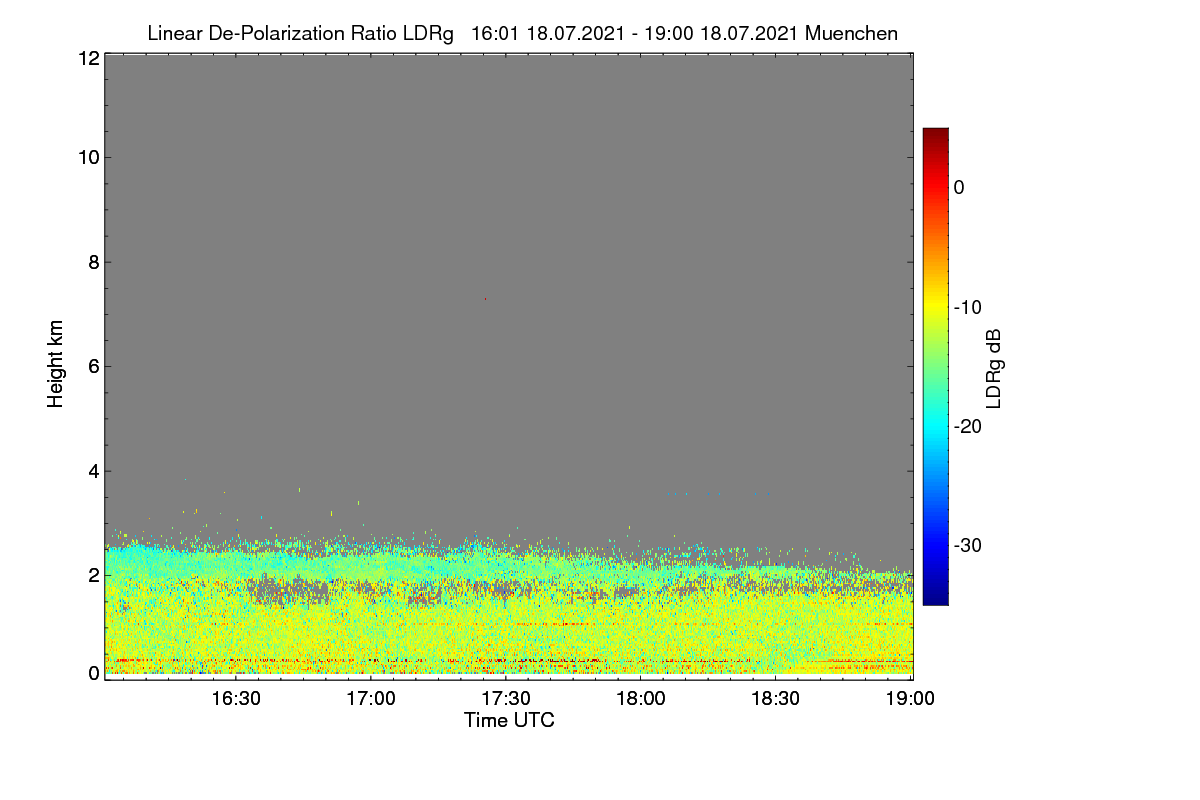
Task: Click the 12 km height tick label
Action: click(x=87, y=58)
